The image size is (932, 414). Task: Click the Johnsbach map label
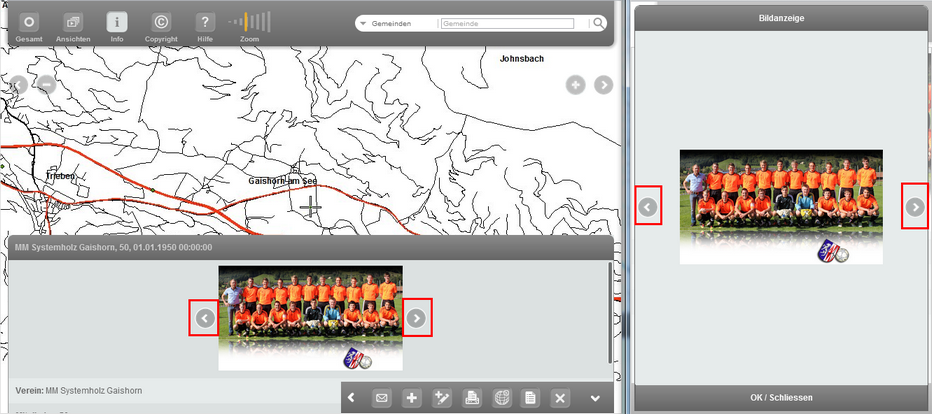click(x=522, y=59)
